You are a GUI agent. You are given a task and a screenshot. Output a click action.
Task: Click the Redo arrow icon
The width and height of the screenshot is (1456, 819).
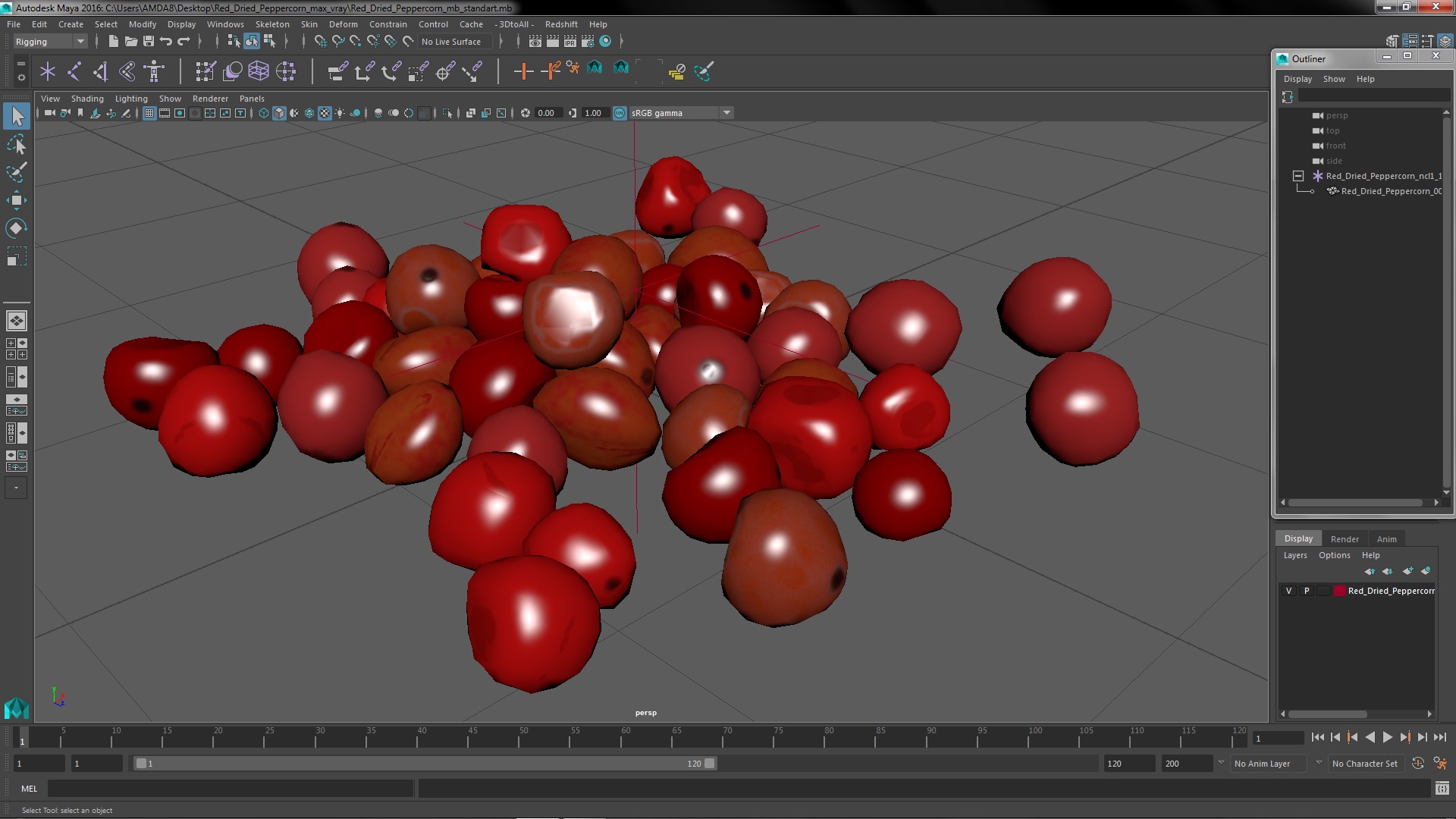pos(184,42)
